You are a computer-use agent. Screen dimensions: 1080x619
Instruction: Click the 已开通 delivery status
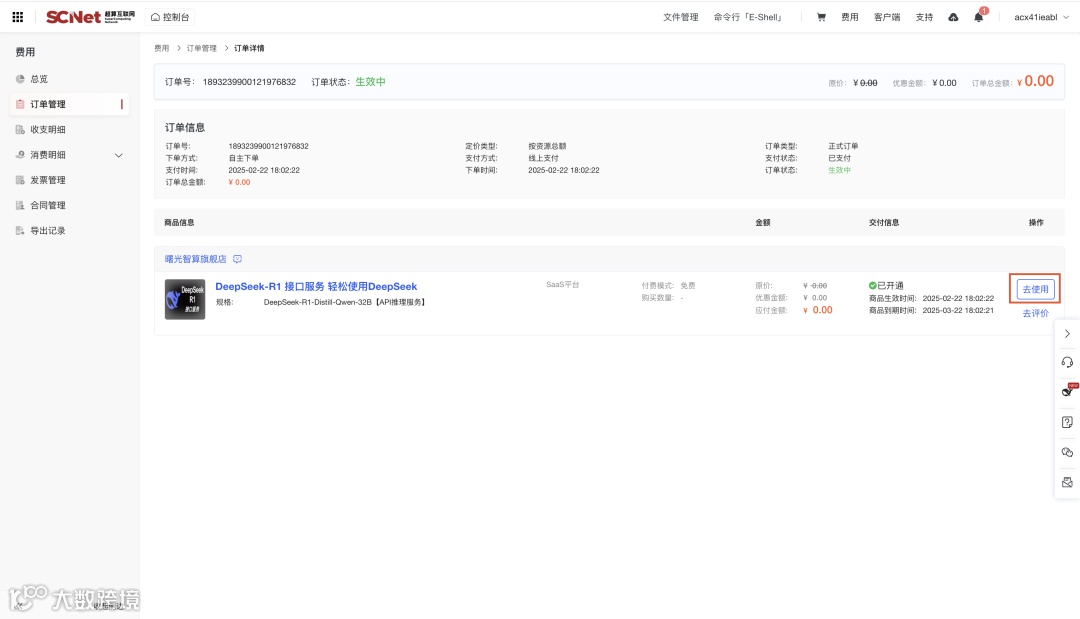click(x=886, y=286)
